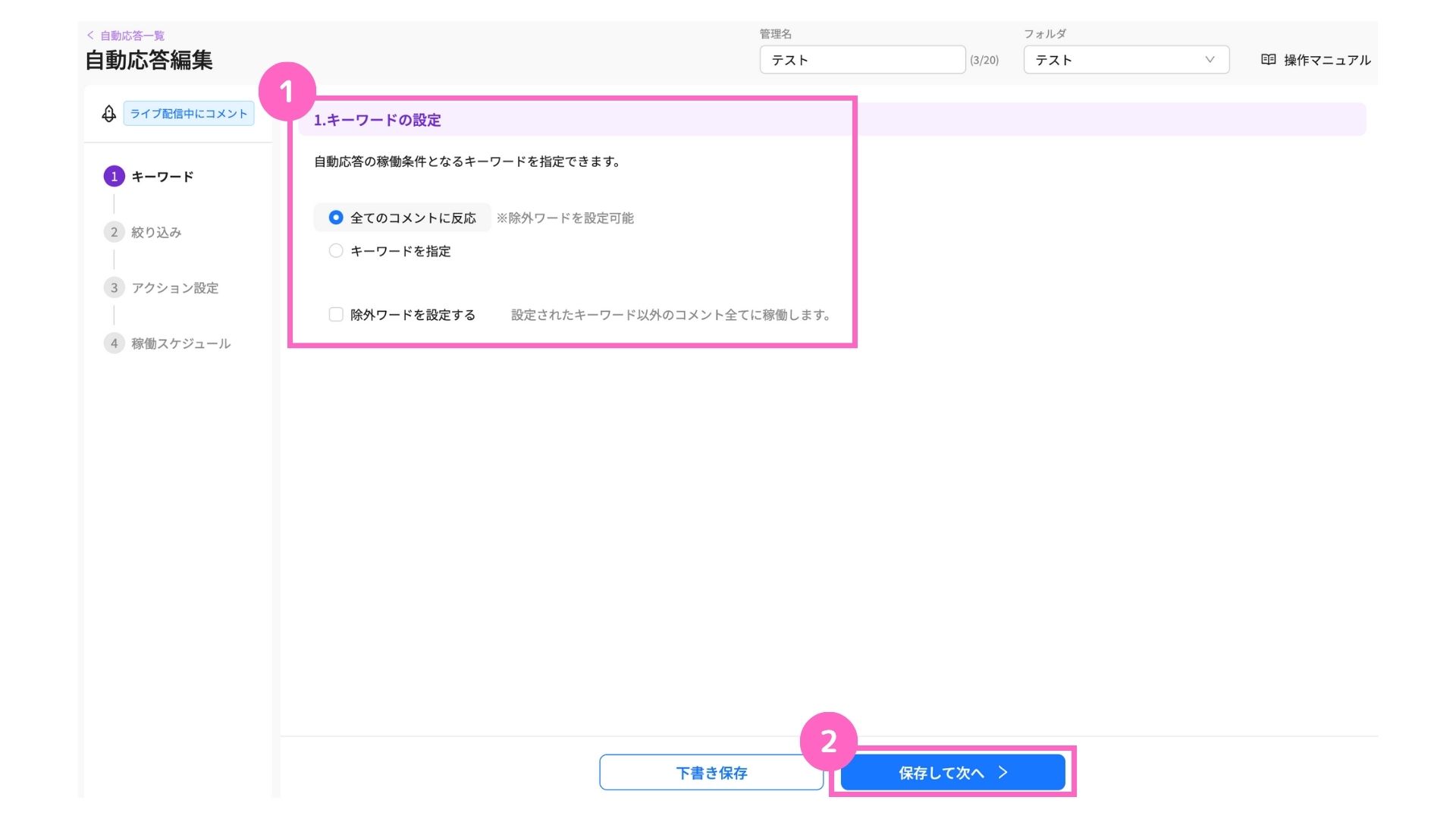
Task: Click the ライブ配信中にコメント tag
Action: pos(189,114)
